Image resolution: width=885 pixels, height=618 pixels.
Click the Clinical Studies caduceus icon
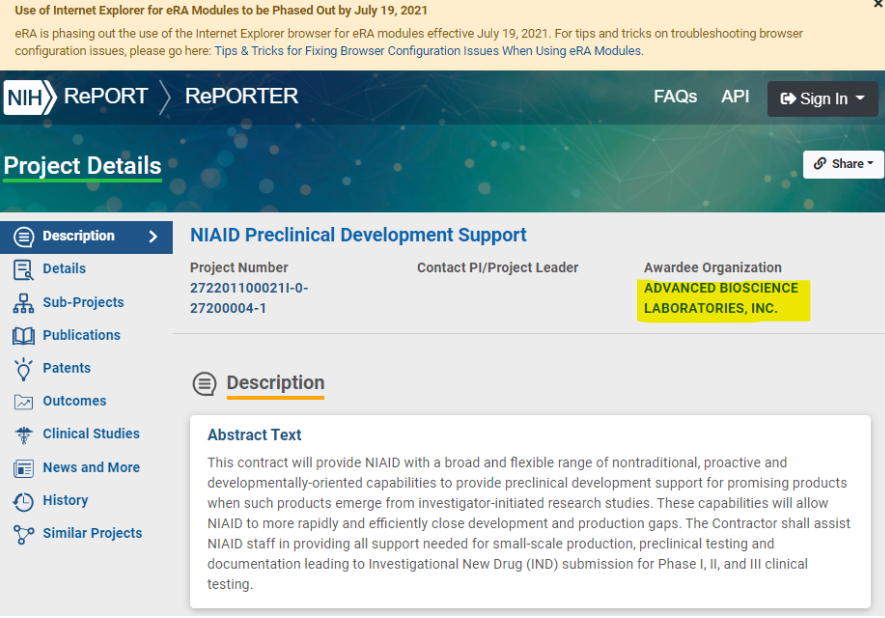point(24,435)
